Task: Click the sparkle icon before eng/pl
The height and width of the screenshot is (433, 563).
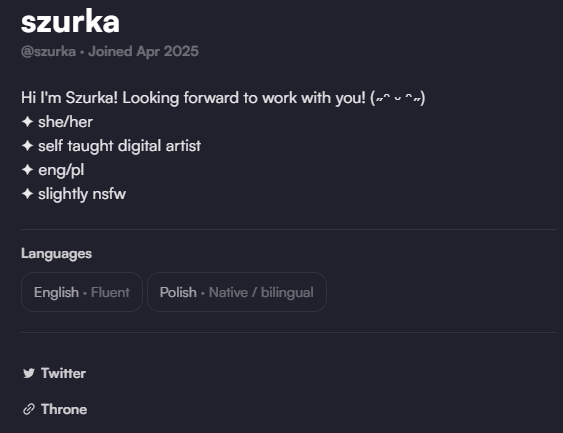Action: tap(28, 170)
